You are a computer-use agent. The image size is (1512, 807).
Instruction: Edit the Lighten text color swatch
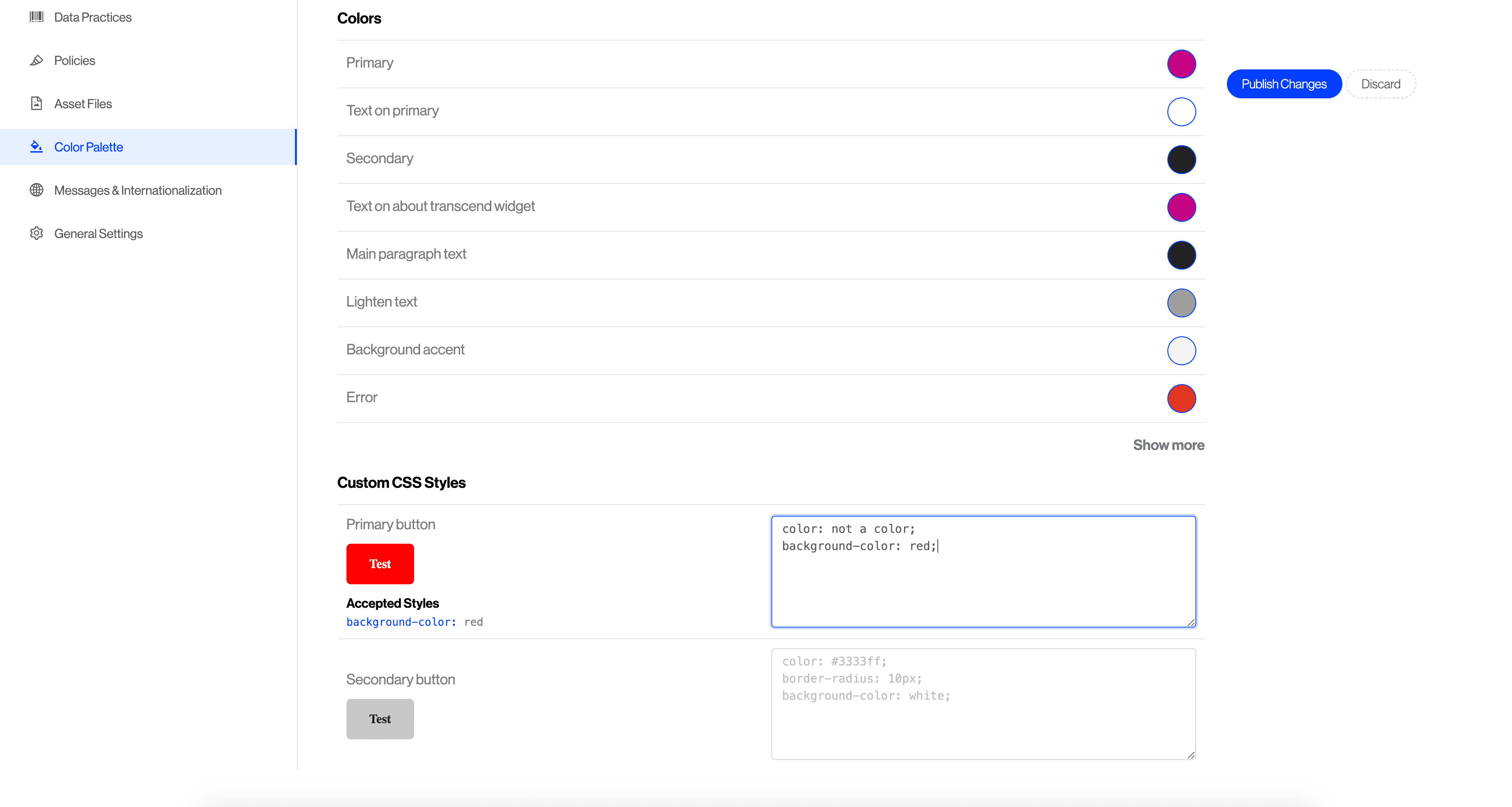1181,303
